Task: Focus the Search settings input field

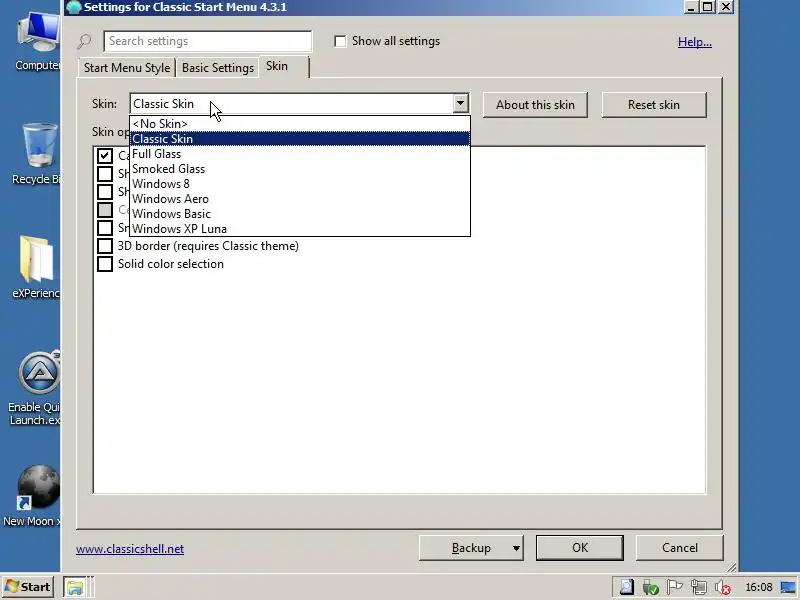Action: 207,41
